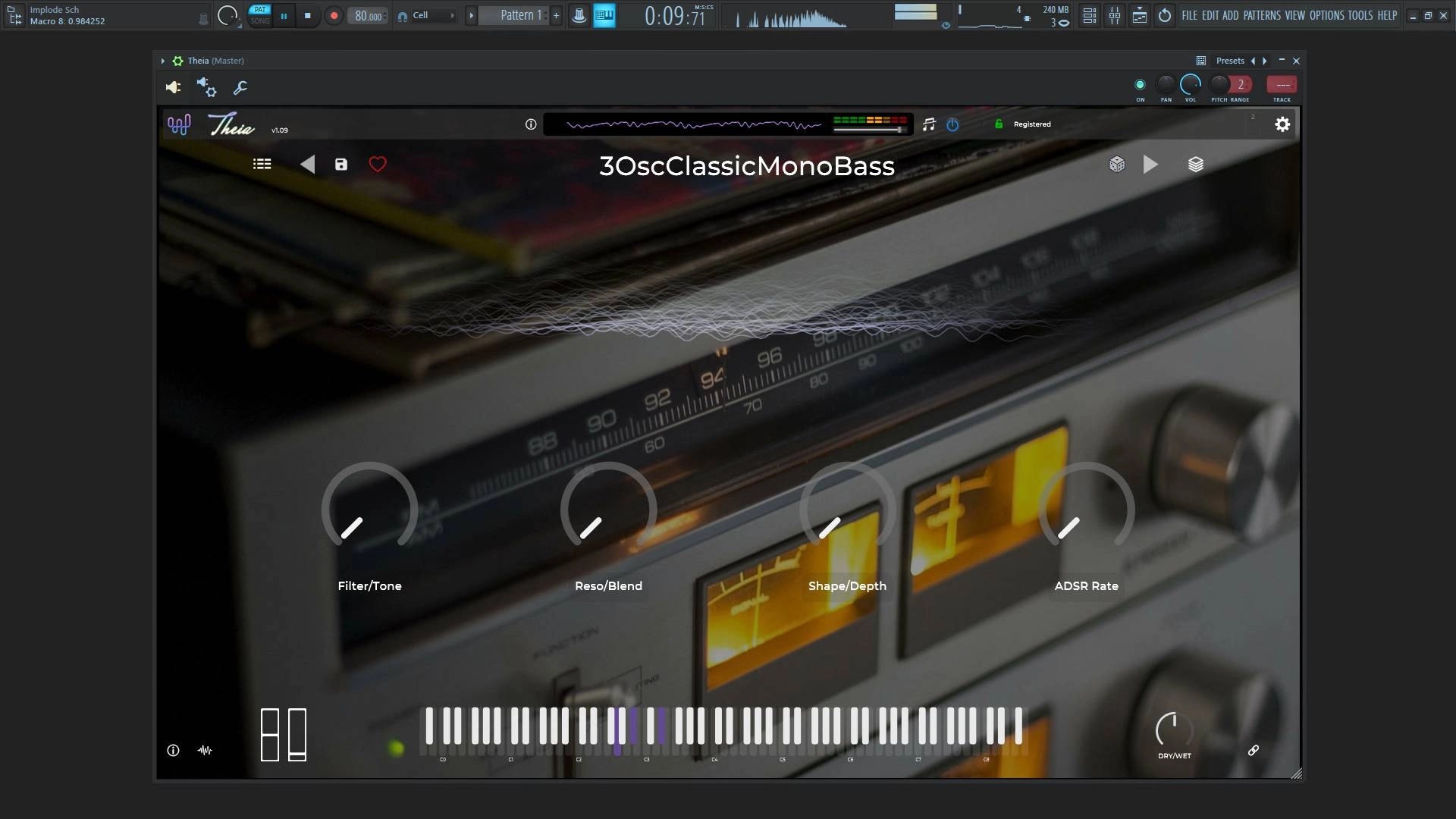Change the pitch RANGE value 2
Image resolution: width=1456 pixels, height=819 pixels.
tap(1241, 84)
